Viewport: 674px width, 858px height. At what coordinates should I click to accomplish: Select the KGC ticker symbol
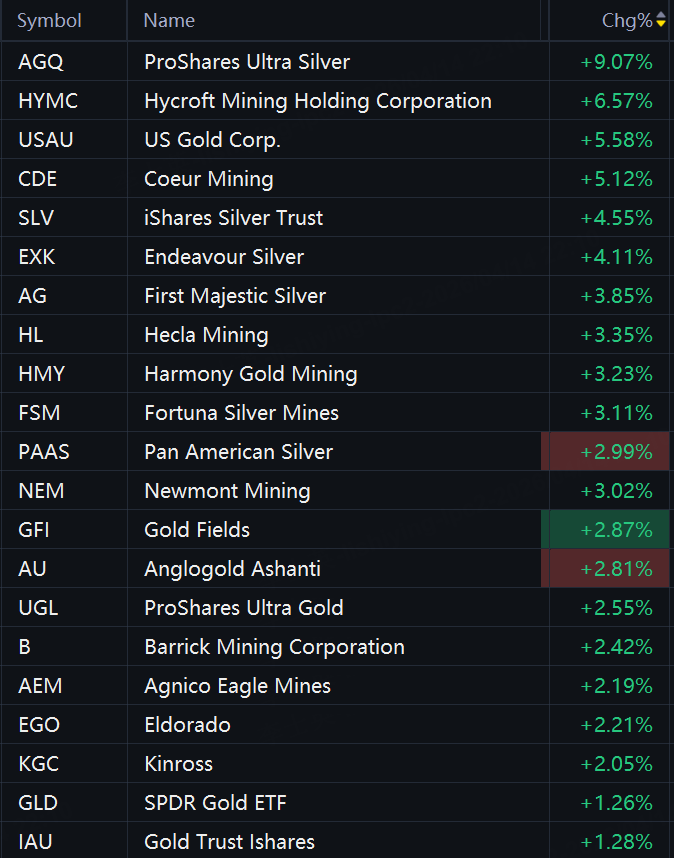tap(38, 764)
